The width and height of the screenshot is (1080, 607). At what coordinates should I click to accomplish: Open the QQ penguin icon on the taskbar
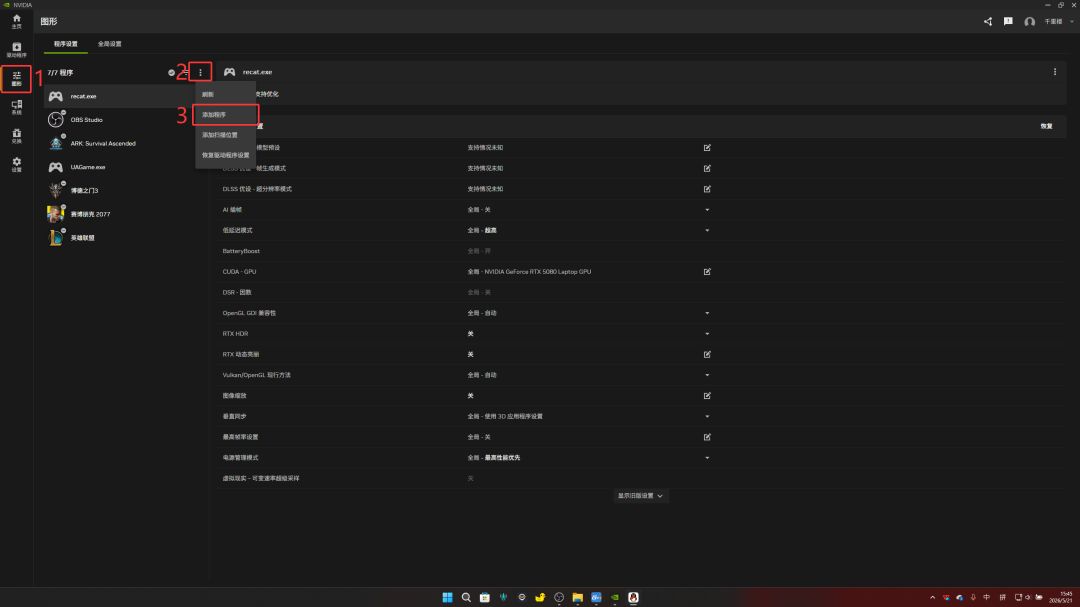[633, 597]
